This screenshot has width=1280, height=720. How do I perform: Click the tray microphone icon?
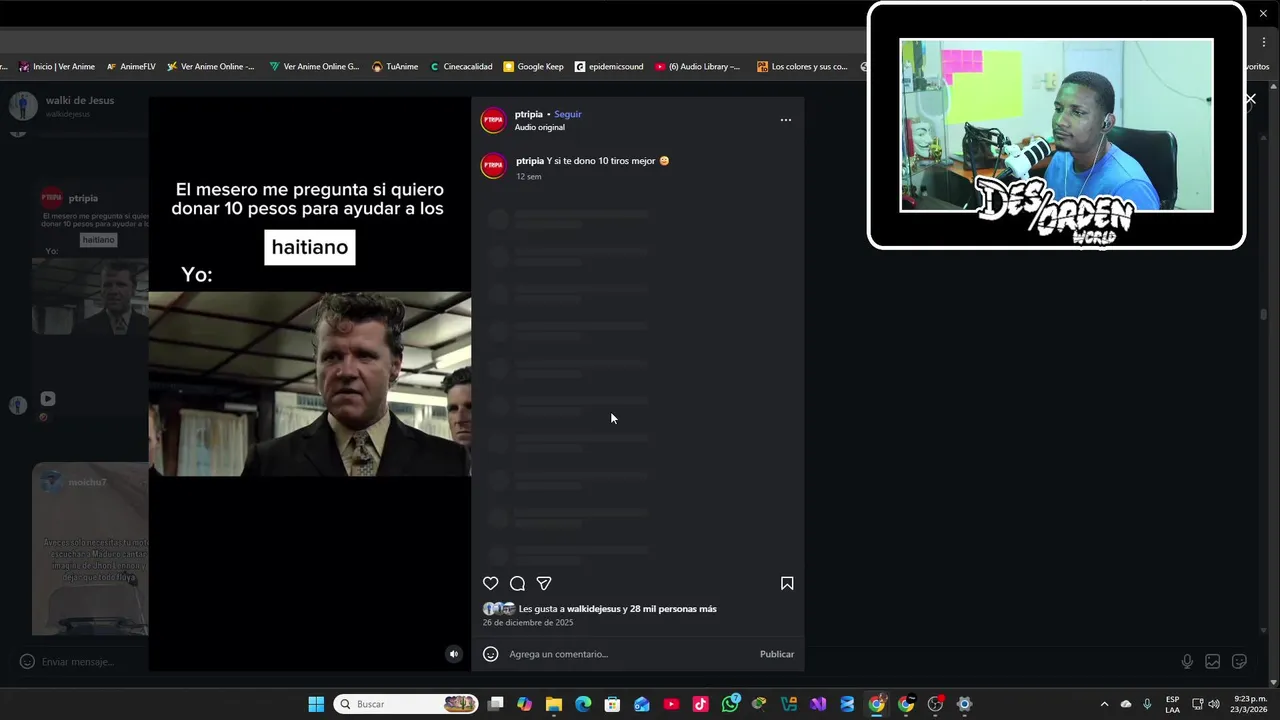tap(1147, 704)
